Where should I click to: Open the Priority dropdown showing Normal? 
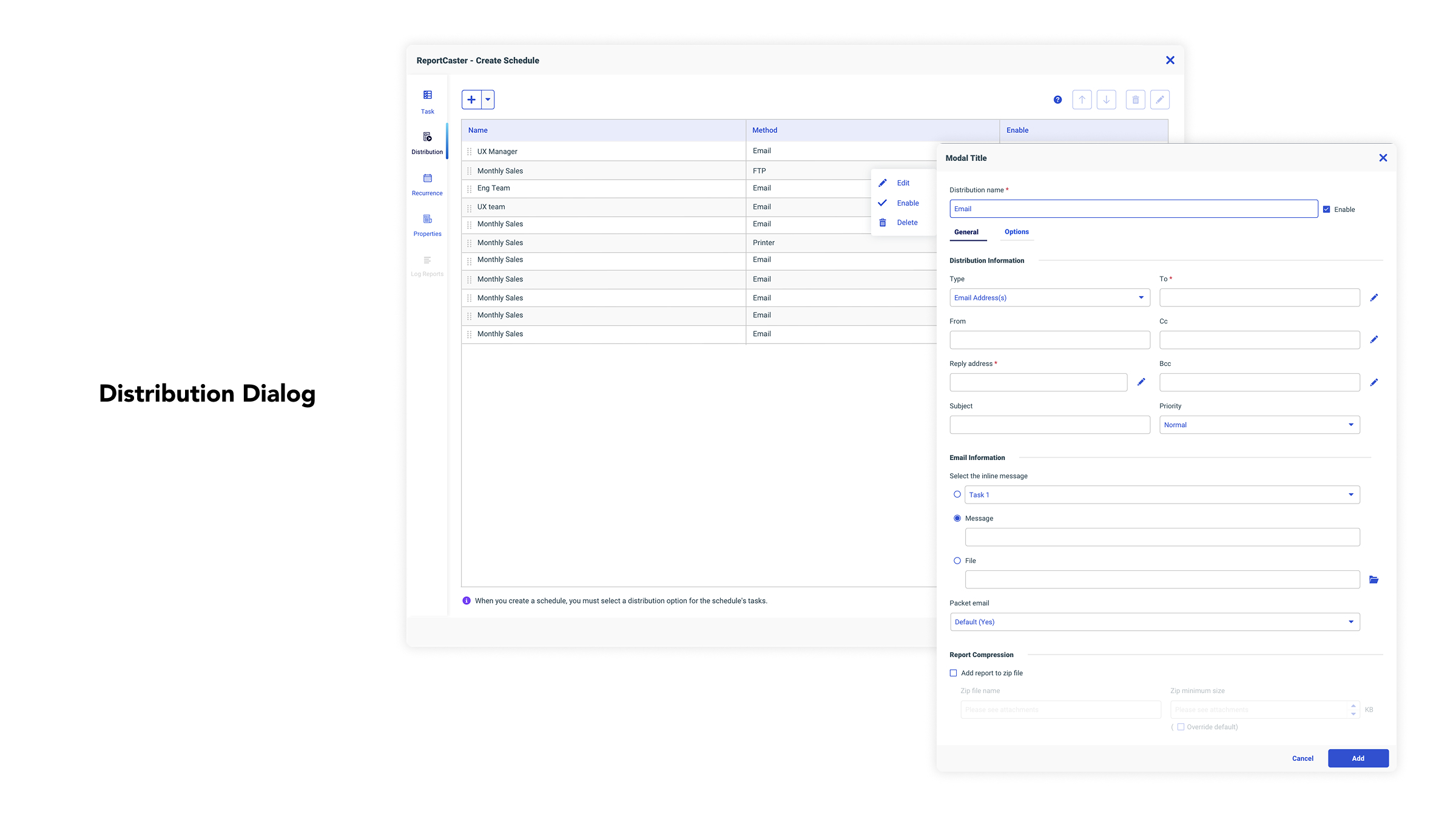(1259, 425)
